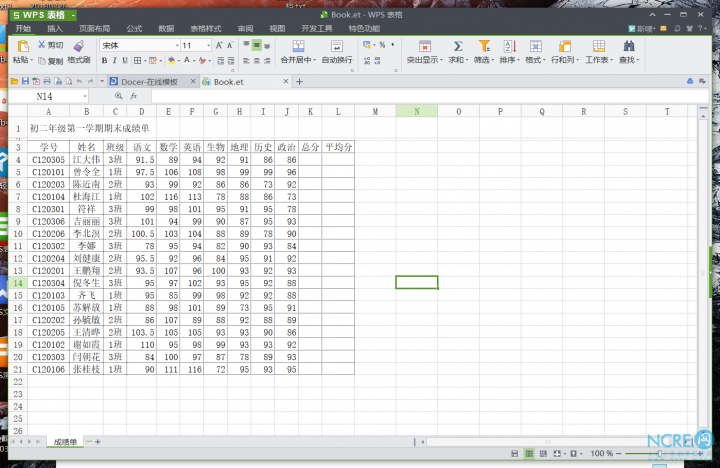Image resolution: width=720 pixels, height=468 pixels.
Task: Click the Find binoculars icon
Action: tap(629, 46)
